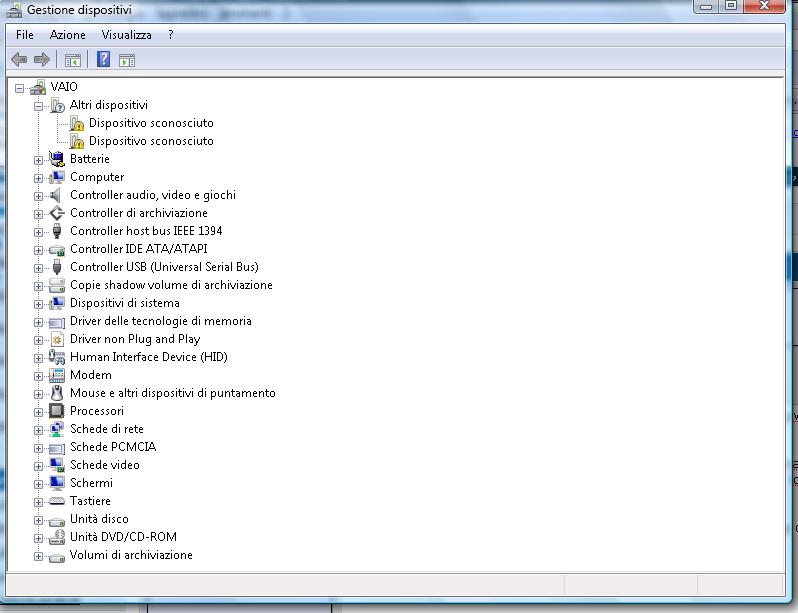This screenshot has width=798, height=613.
Task: Click the Copie shadow volume icon
Action: point(57,285)
